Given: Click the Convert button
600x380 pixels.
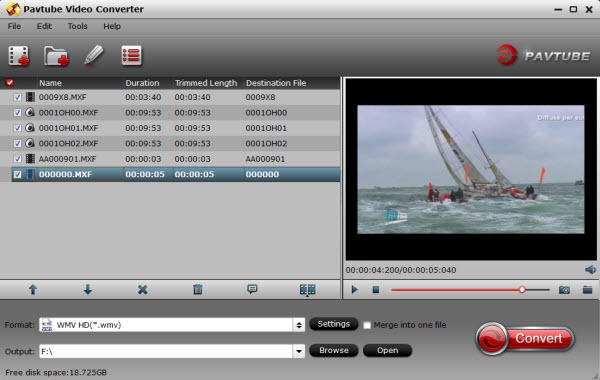Looking at the screenshot, I should click(x=525, y=339).
